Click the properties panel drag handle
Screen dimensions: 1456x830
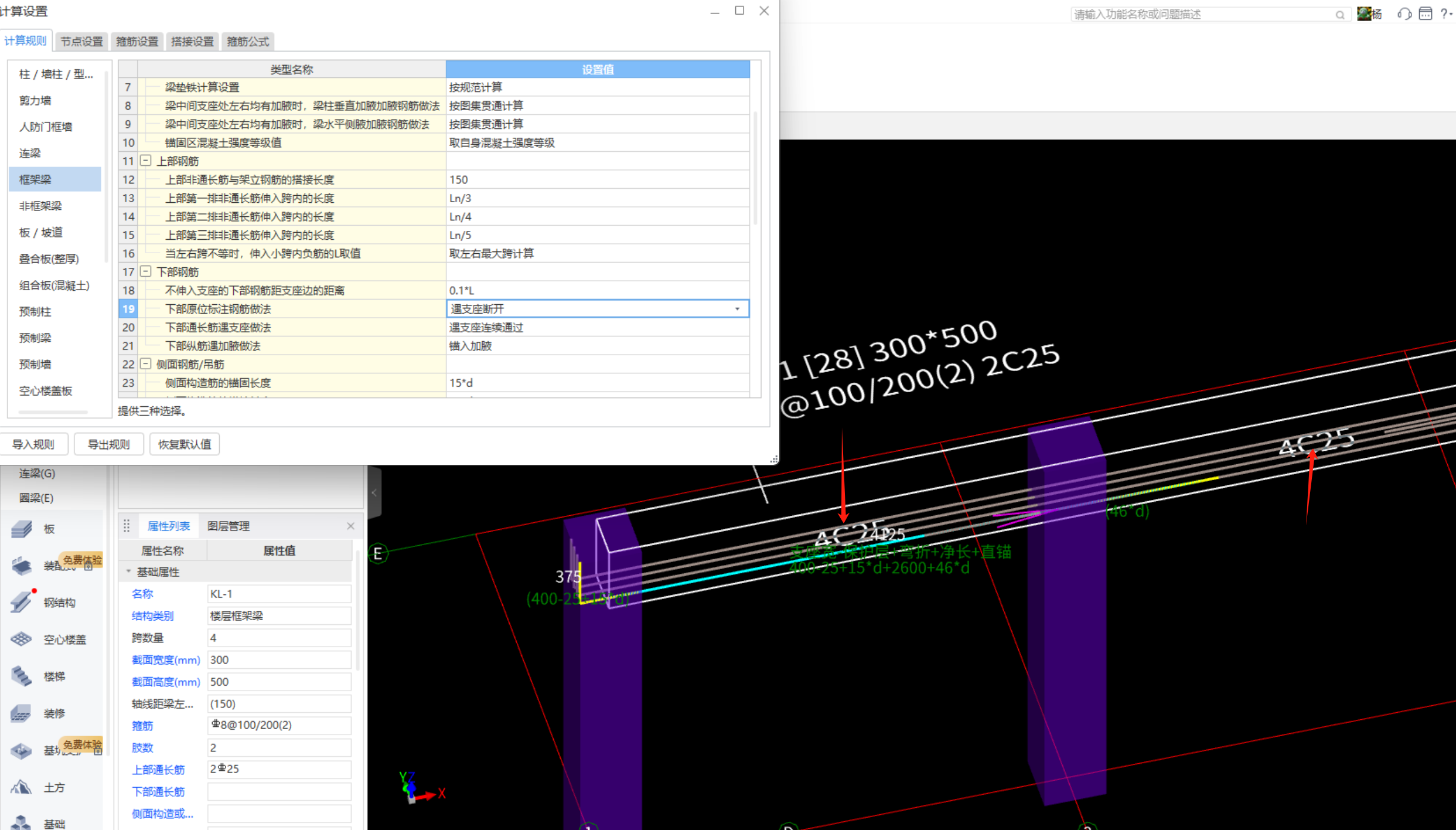click(x=127, y=526)
